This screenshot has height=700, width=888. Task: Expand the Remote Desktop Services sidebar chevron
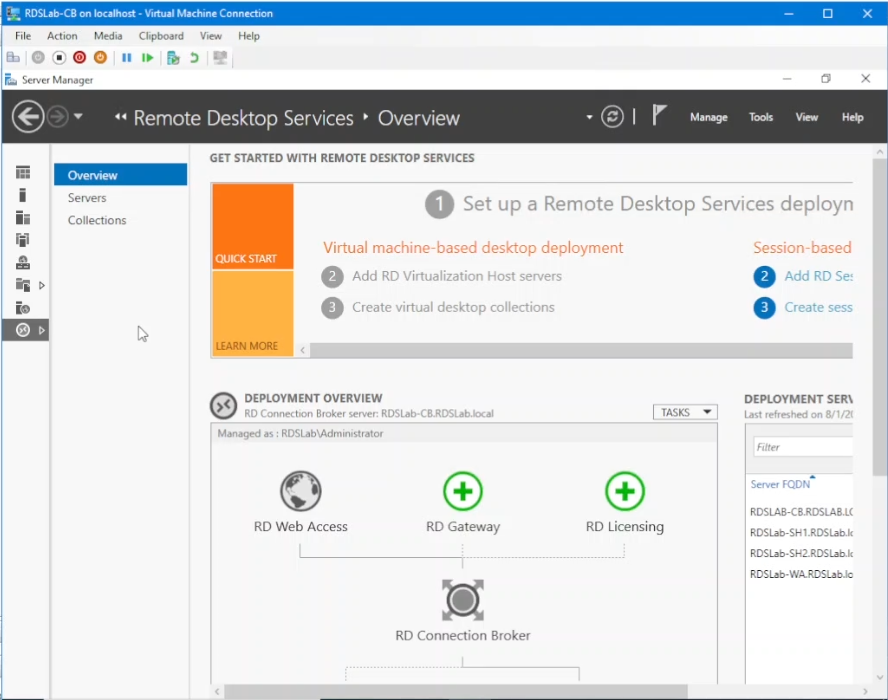click(43, 330)
